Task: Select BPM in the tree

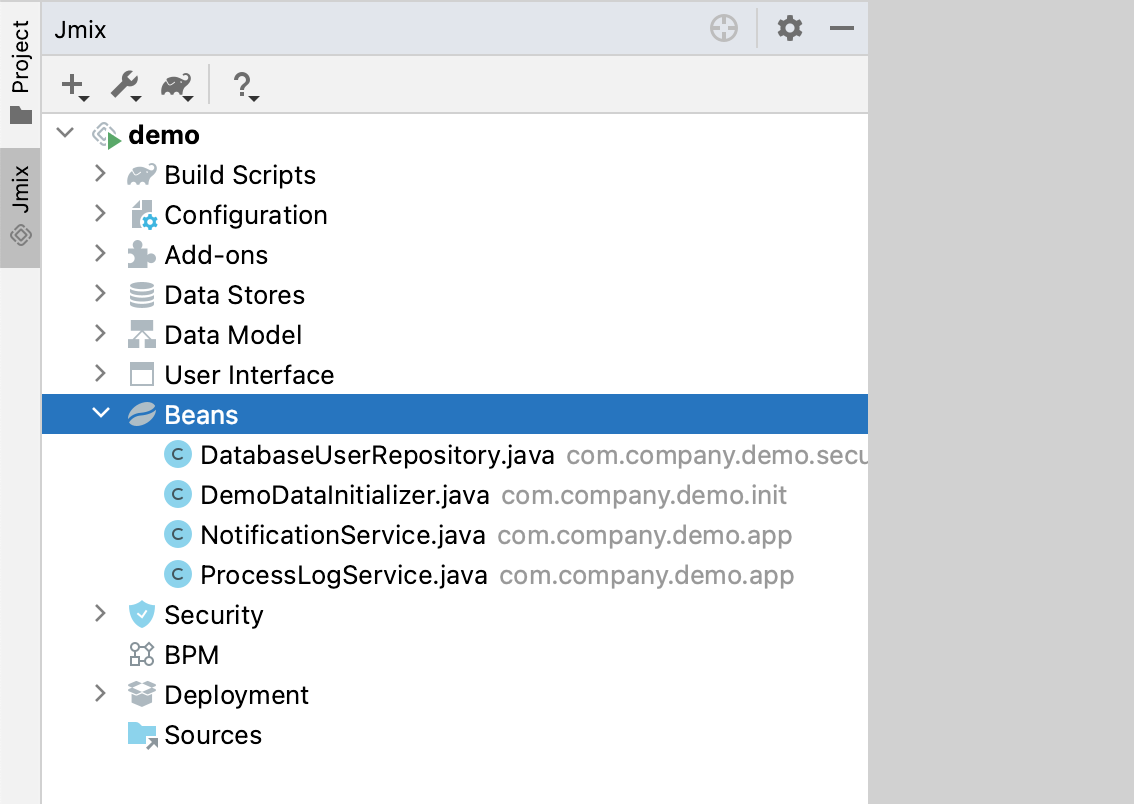Action: coord(192,654)
